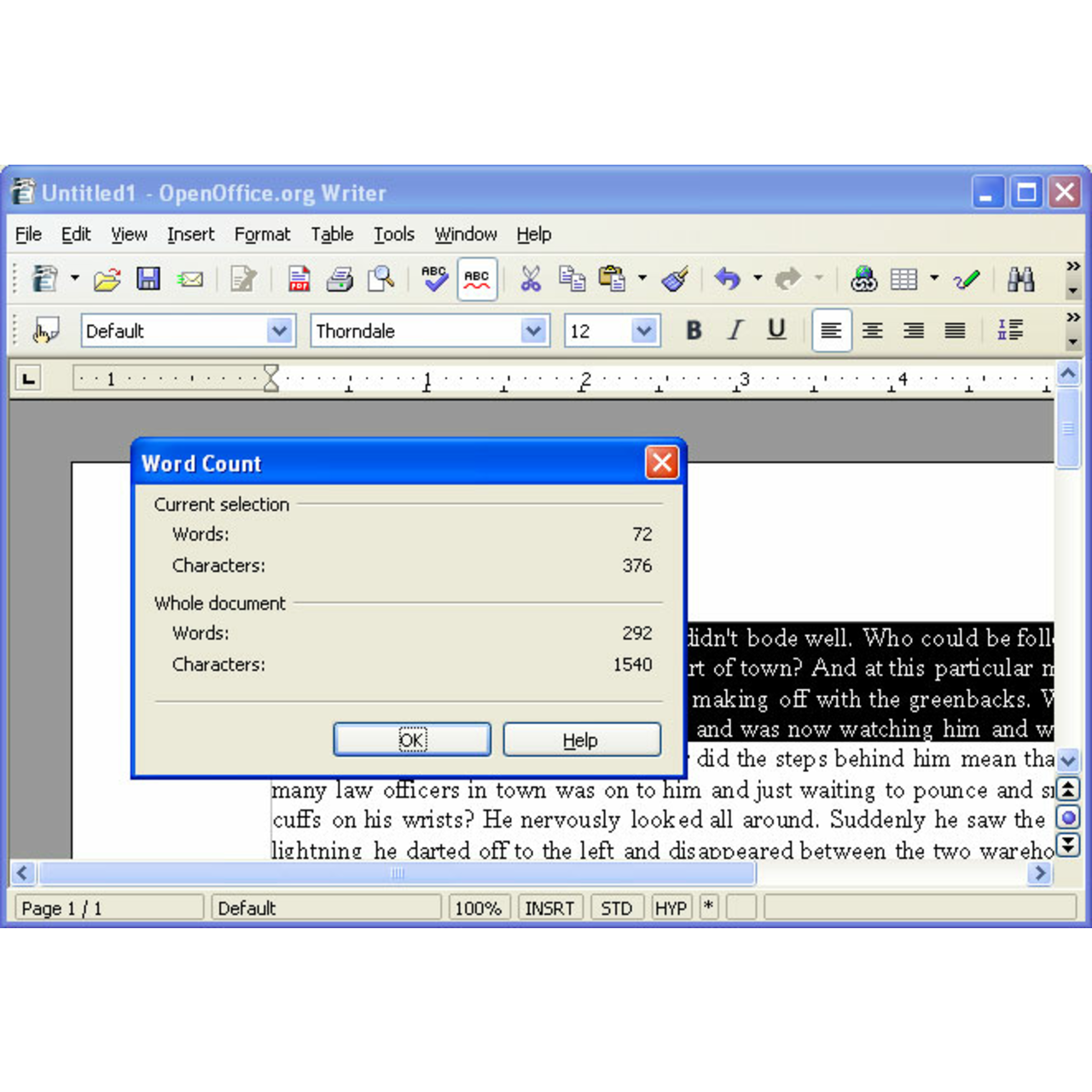Click the ruler indent hourglass marker
This screenshot has height=1092, width=1092.
[x=271, y=378]
